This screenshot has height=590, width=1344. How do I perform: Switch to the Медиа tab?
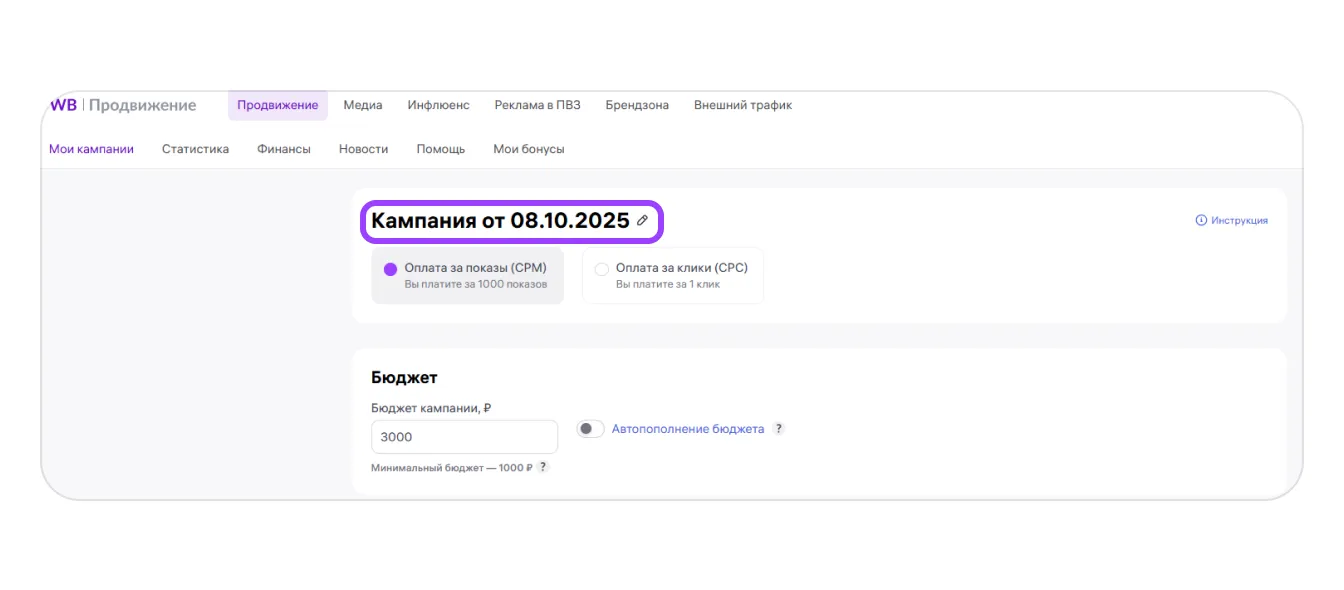[362, 105]
